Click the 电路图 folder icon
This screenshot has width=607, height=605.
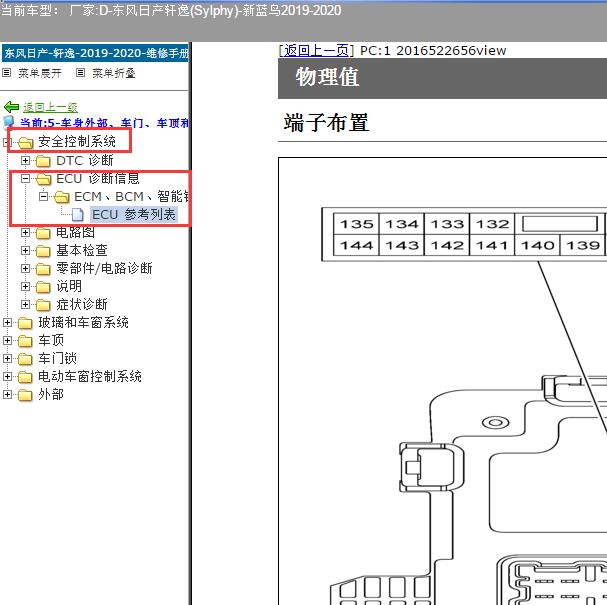point(43,233)
